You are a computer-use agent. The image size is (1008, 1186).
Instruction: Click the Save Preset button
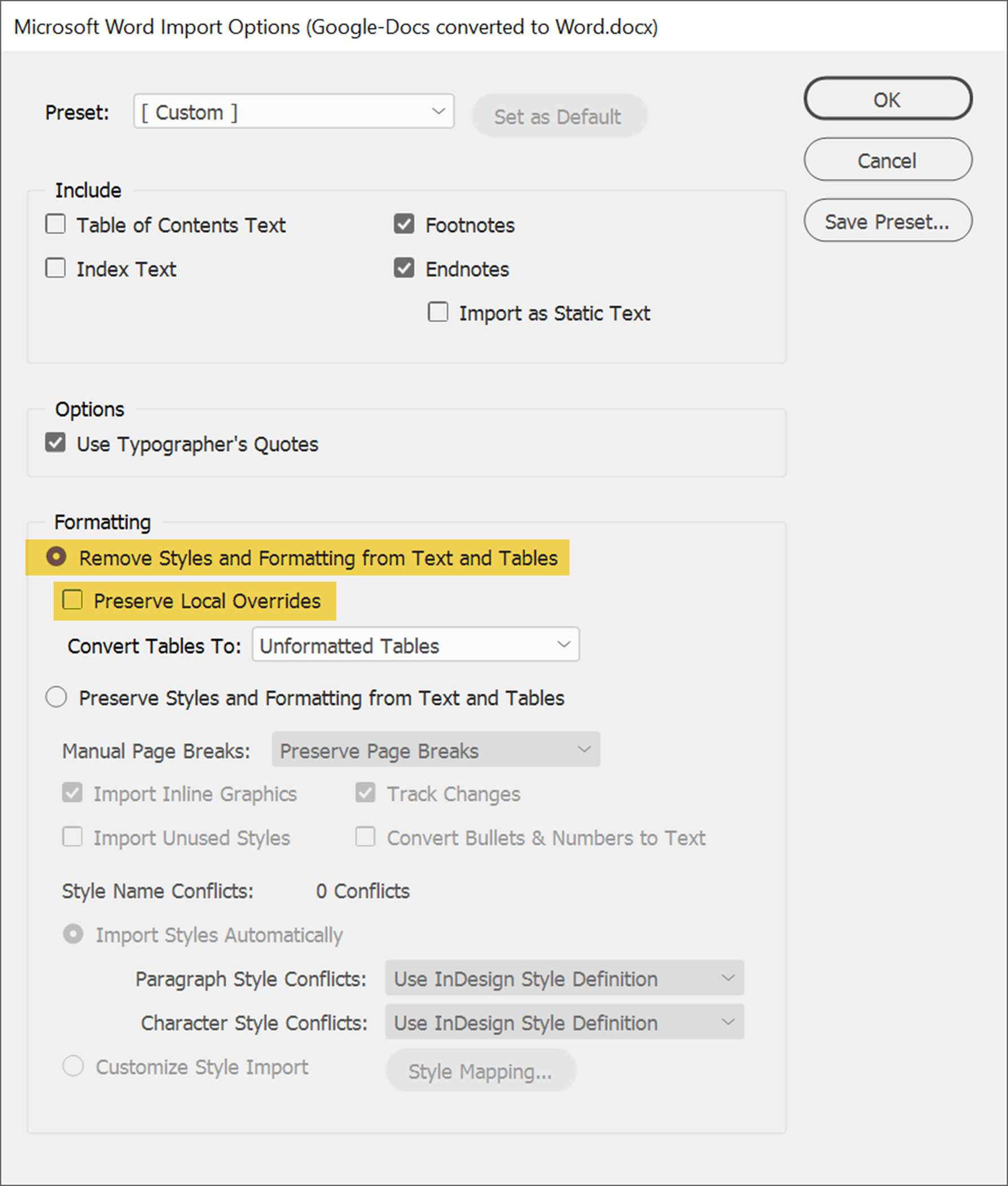tap(887, 221)
